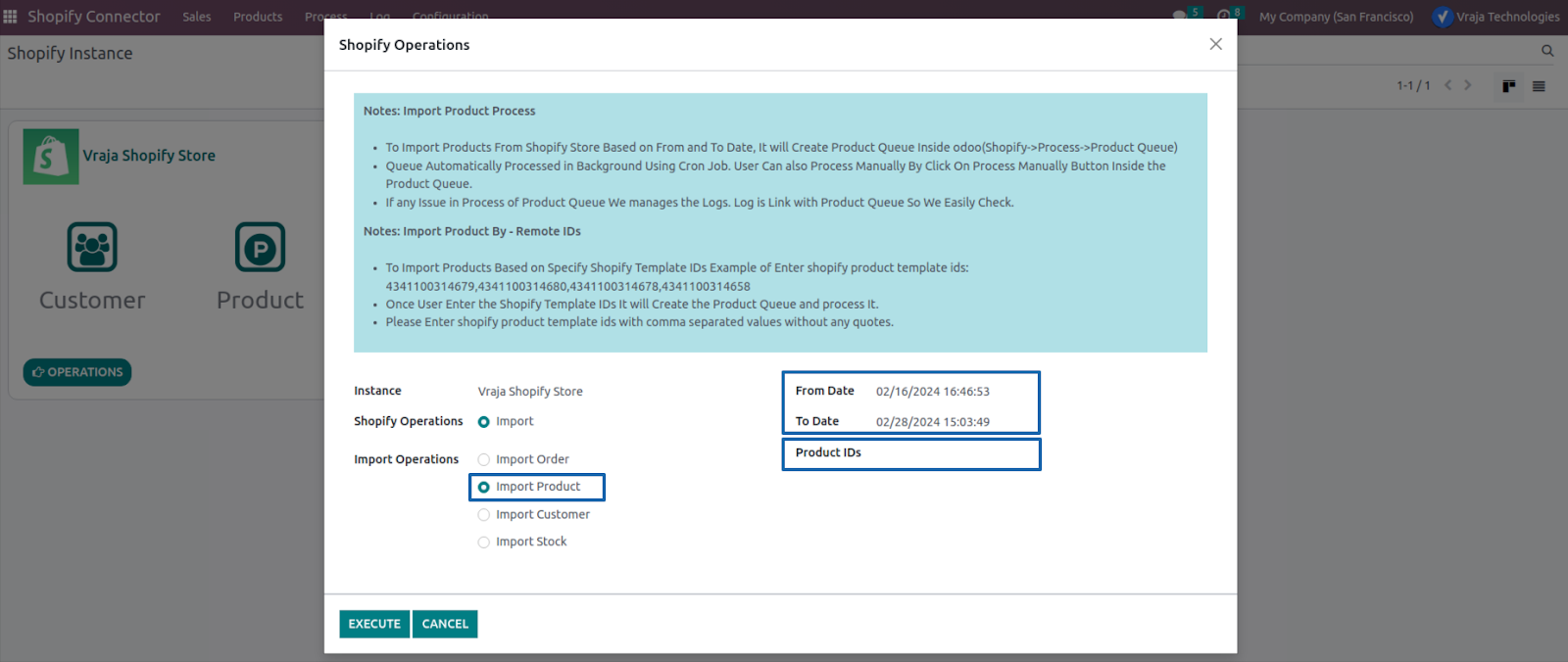The width and height of the screenshot is (1568, 662).
Task: Click the Shopify Connector app title
Action: coord(93,17)
